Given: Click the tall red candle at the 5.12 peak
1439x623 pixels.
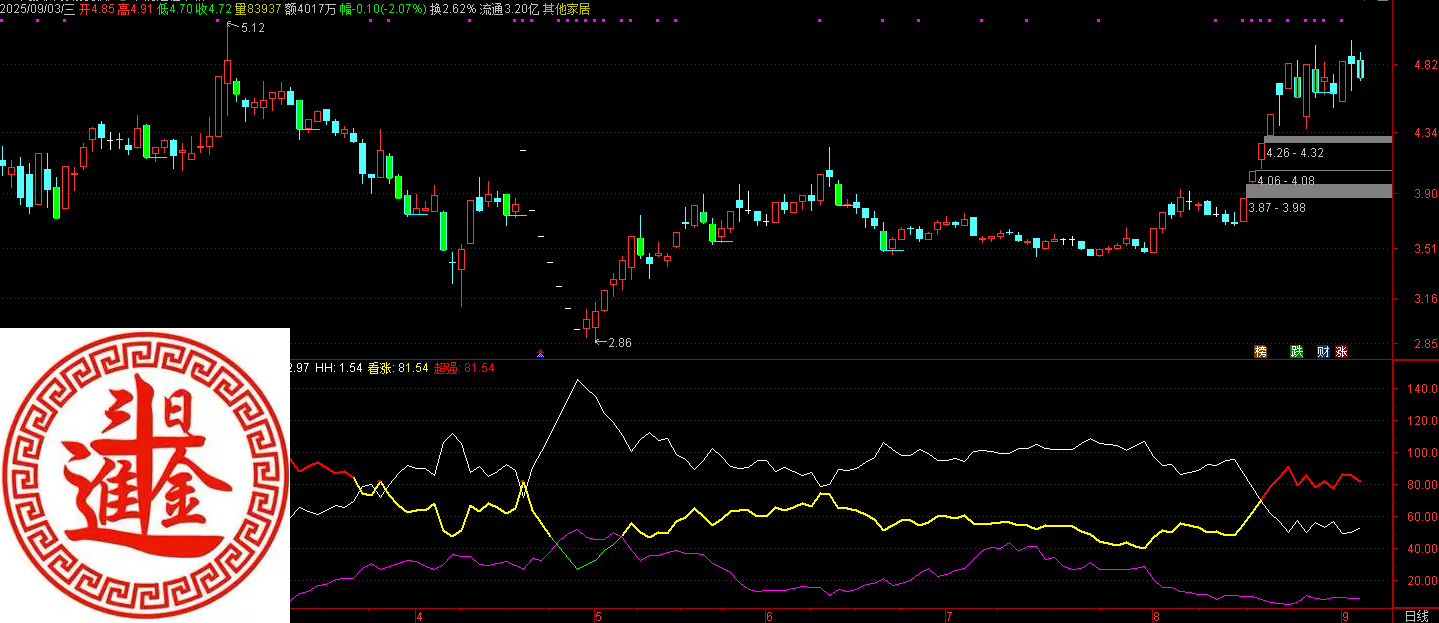Looking at the screenshot, I should click(x=227, y=71).
